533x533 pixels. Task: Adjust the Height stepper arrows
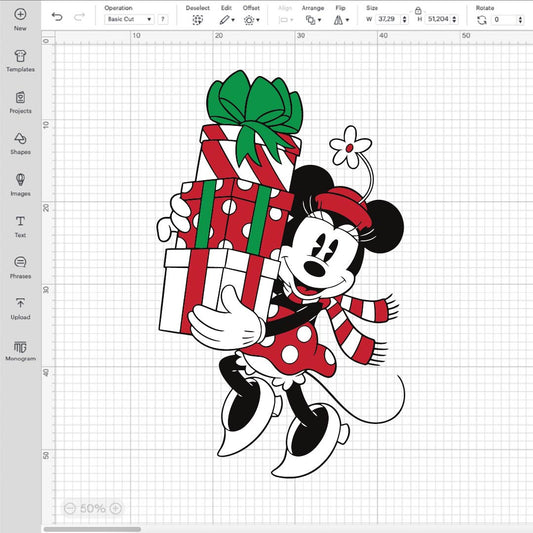(x=454, y=19)
